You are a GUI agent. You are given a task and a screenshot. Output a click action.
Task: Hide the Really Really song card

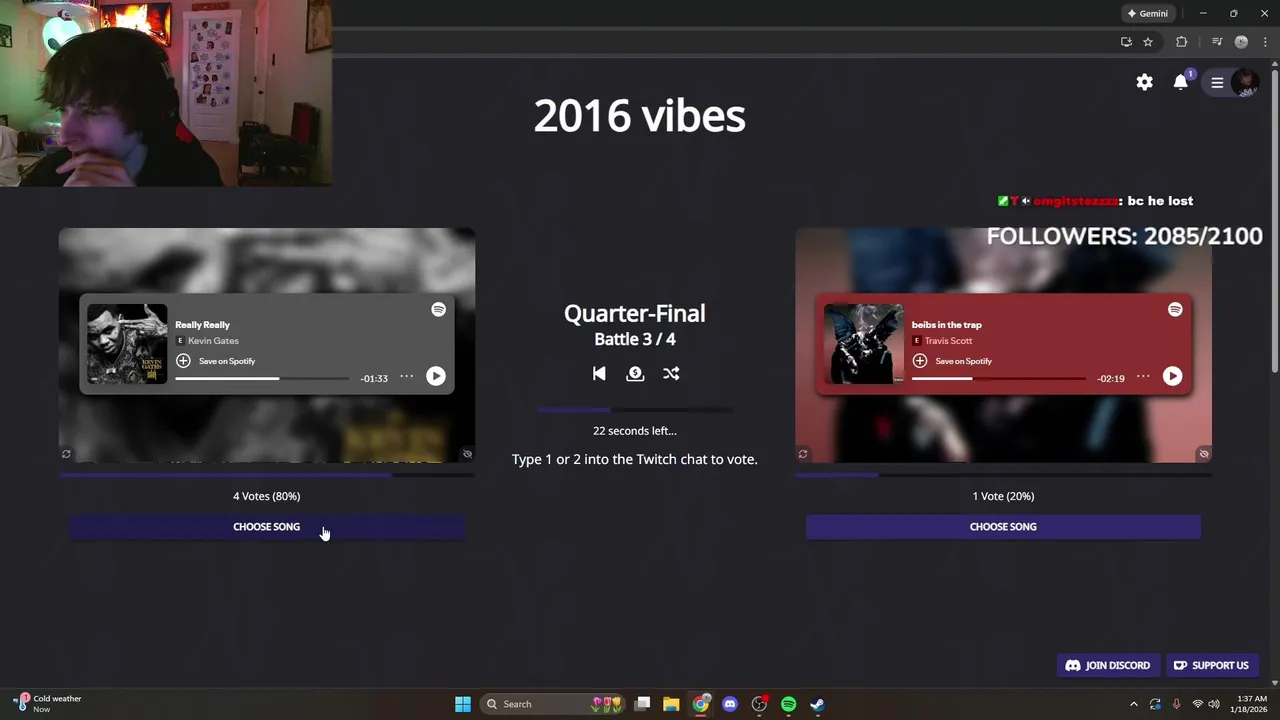[467, 454]
